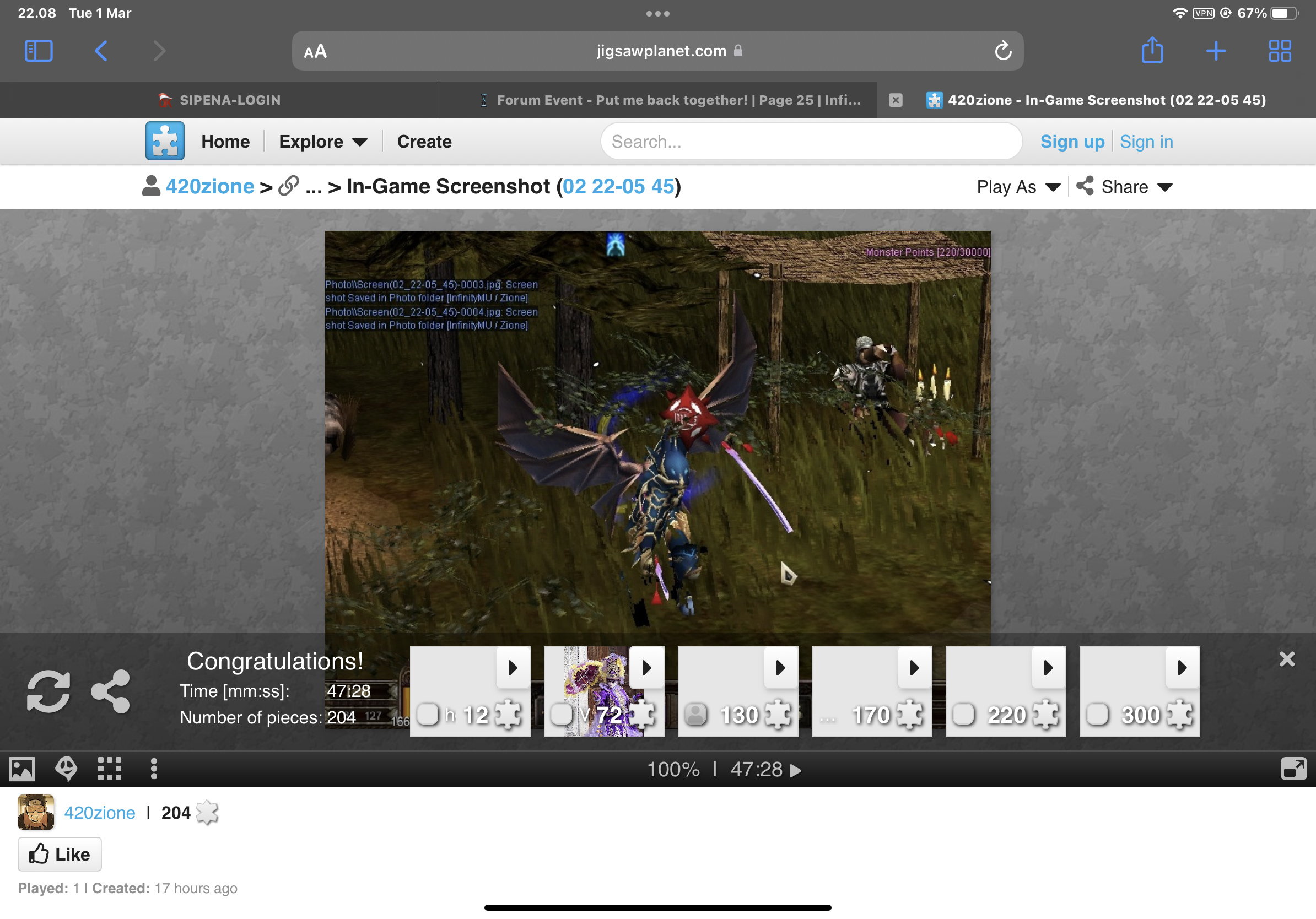1316x919 pixels.
Task: Tick the checkbox on the 220-piece card
Action: pyautogui.click(x=963, y=715)
